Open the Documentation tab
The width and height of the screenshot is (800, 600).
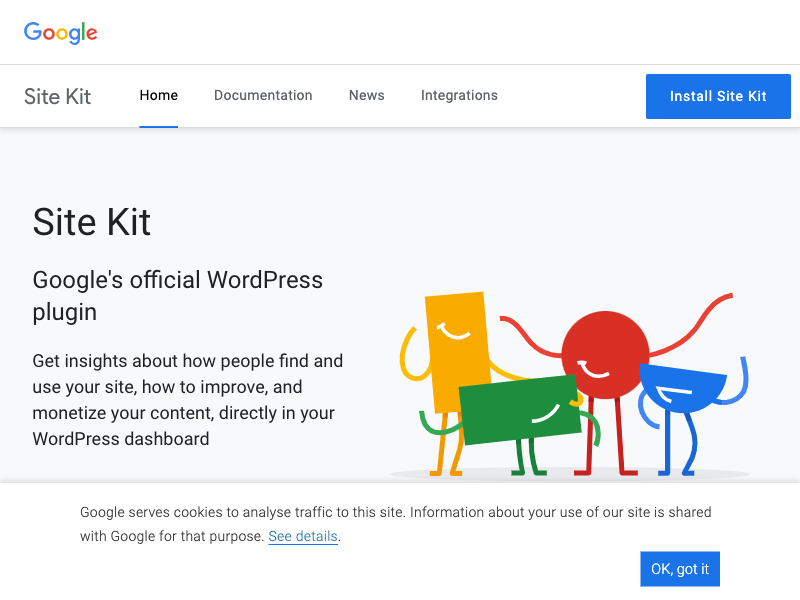click(x=263, y=95)
